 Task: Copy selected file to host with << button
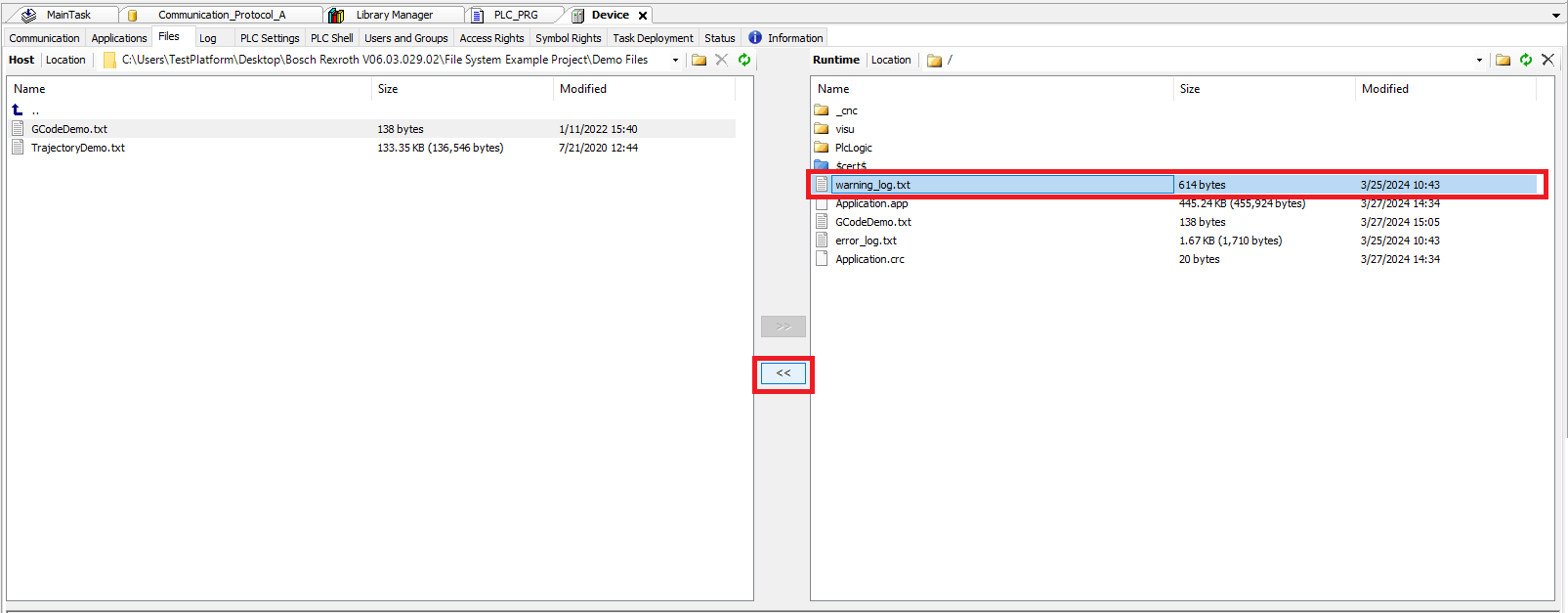point(783,373)
